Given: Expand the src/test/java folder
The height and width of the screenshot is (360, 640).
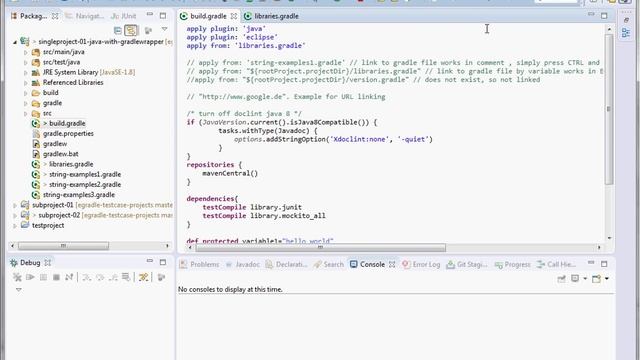Looking at the screenshot, I should 25,62.
